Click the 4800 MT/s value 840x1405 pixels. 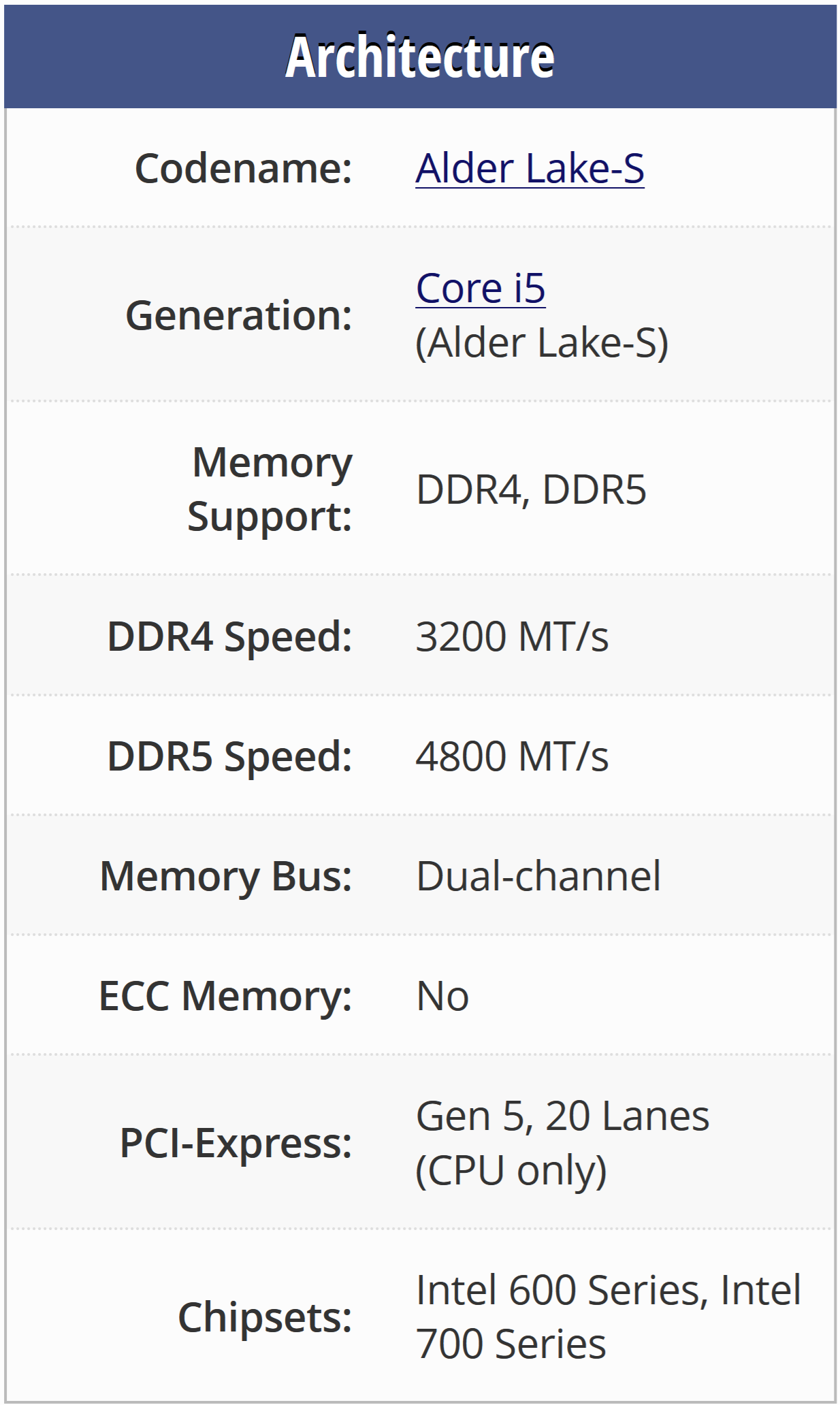click(x=512, y=757)
